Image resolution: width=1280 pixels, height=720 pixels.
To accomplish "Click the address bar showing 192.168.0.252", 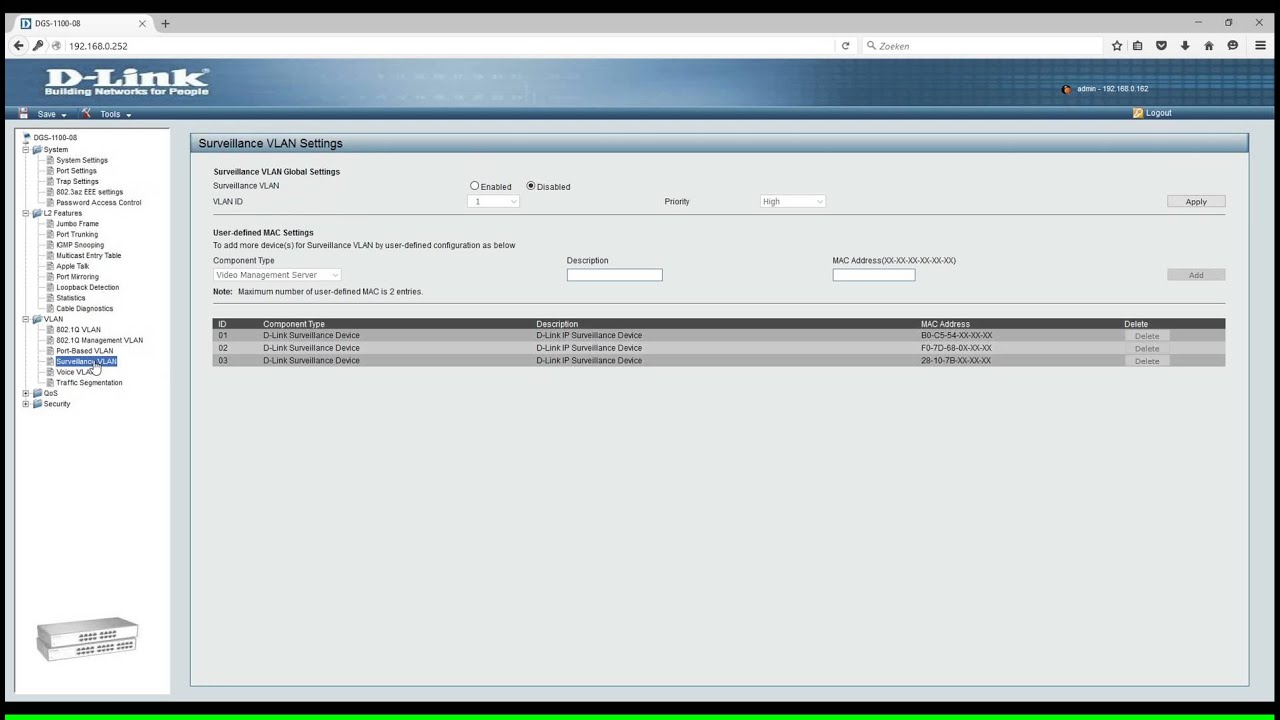I will point(440,46).
